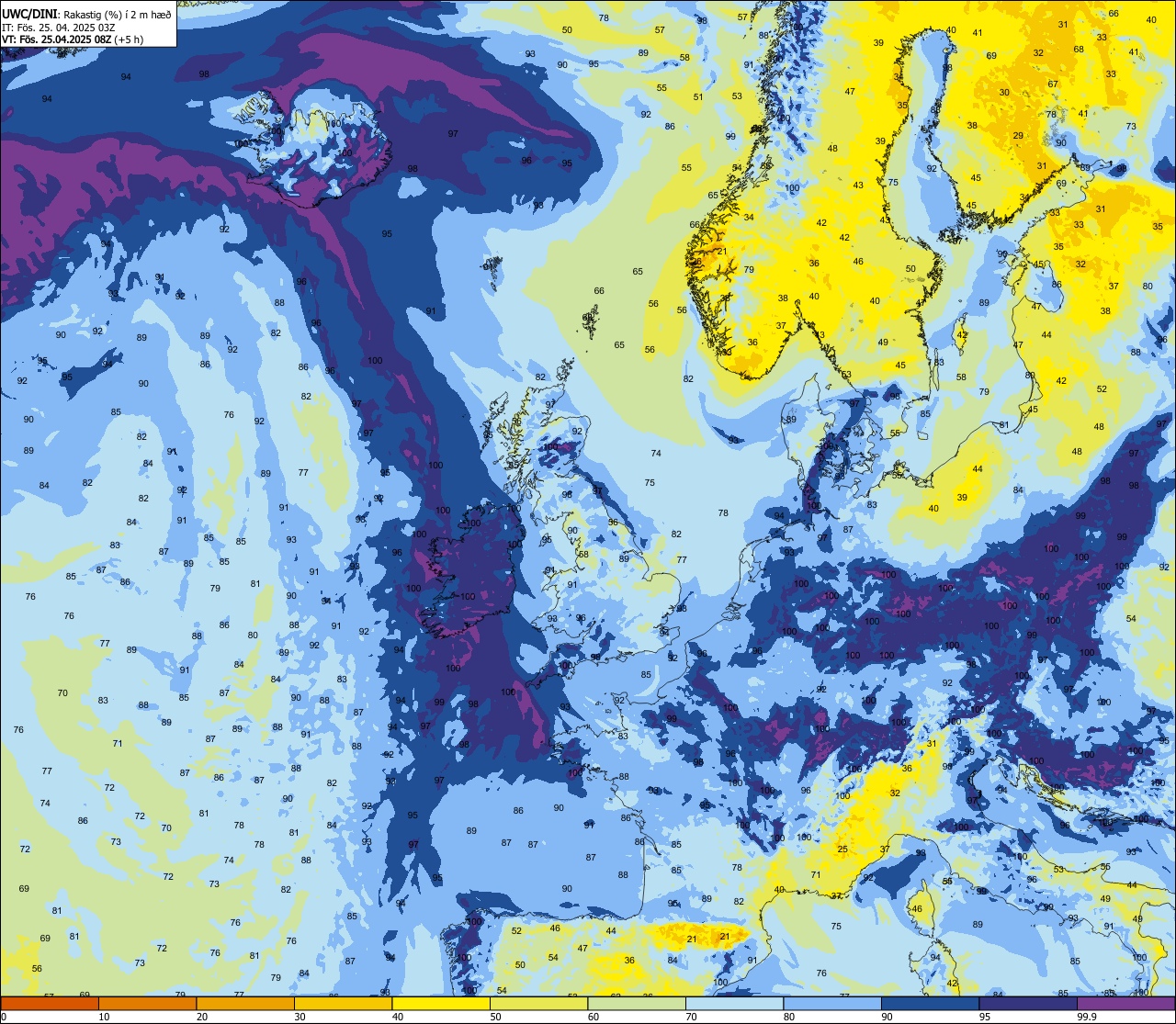The width and height of the screenshot is (1176, 1024).
Task: Click the map title 'UWC/DINI: Rakastig (%) í 2 m hæð'
Action: [86, 14]
